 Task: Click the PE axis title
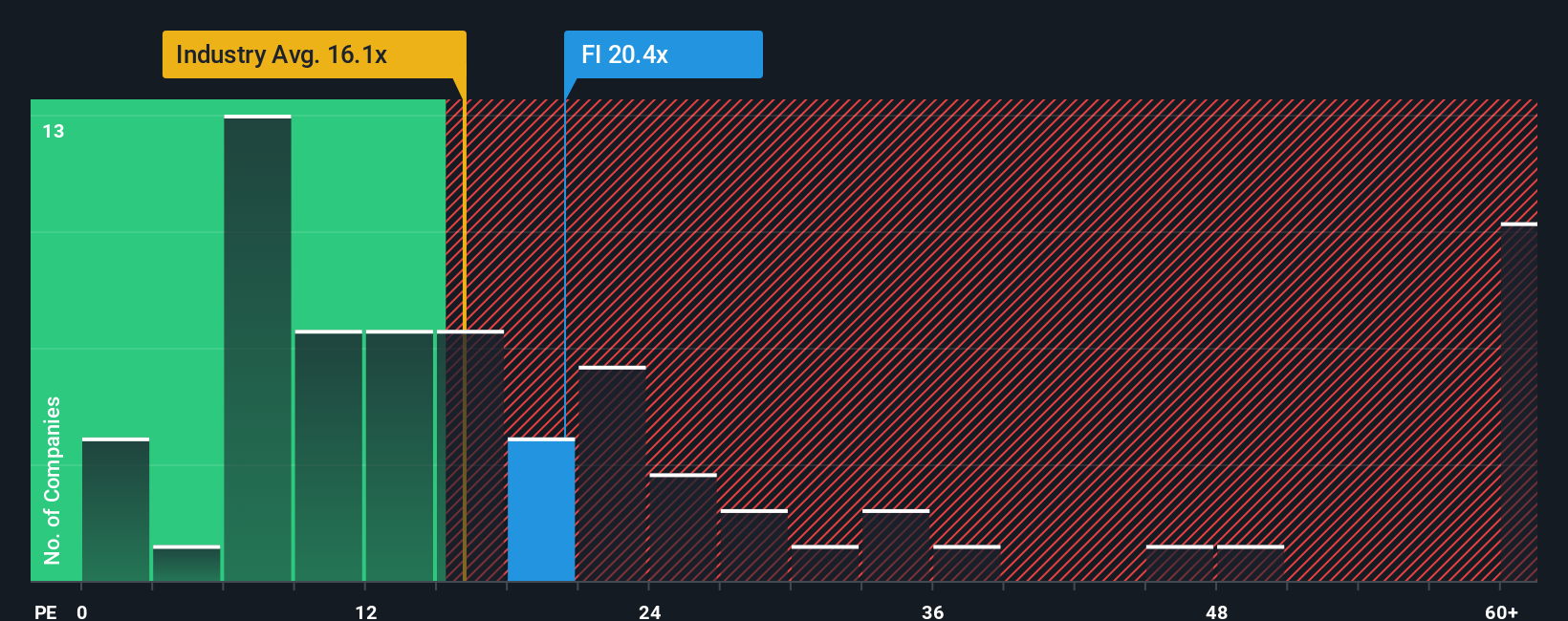46,611
